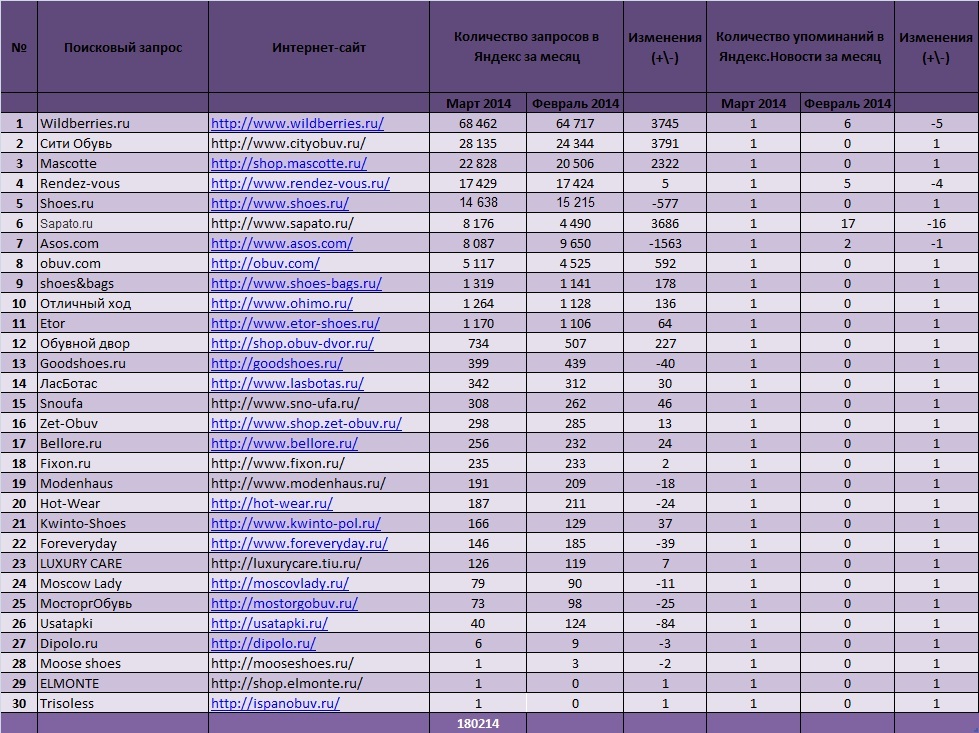Click the www.shoes.ru hyperlink
Screen dimensions: 979x733
pyautogui.click(x=280, y=203)
